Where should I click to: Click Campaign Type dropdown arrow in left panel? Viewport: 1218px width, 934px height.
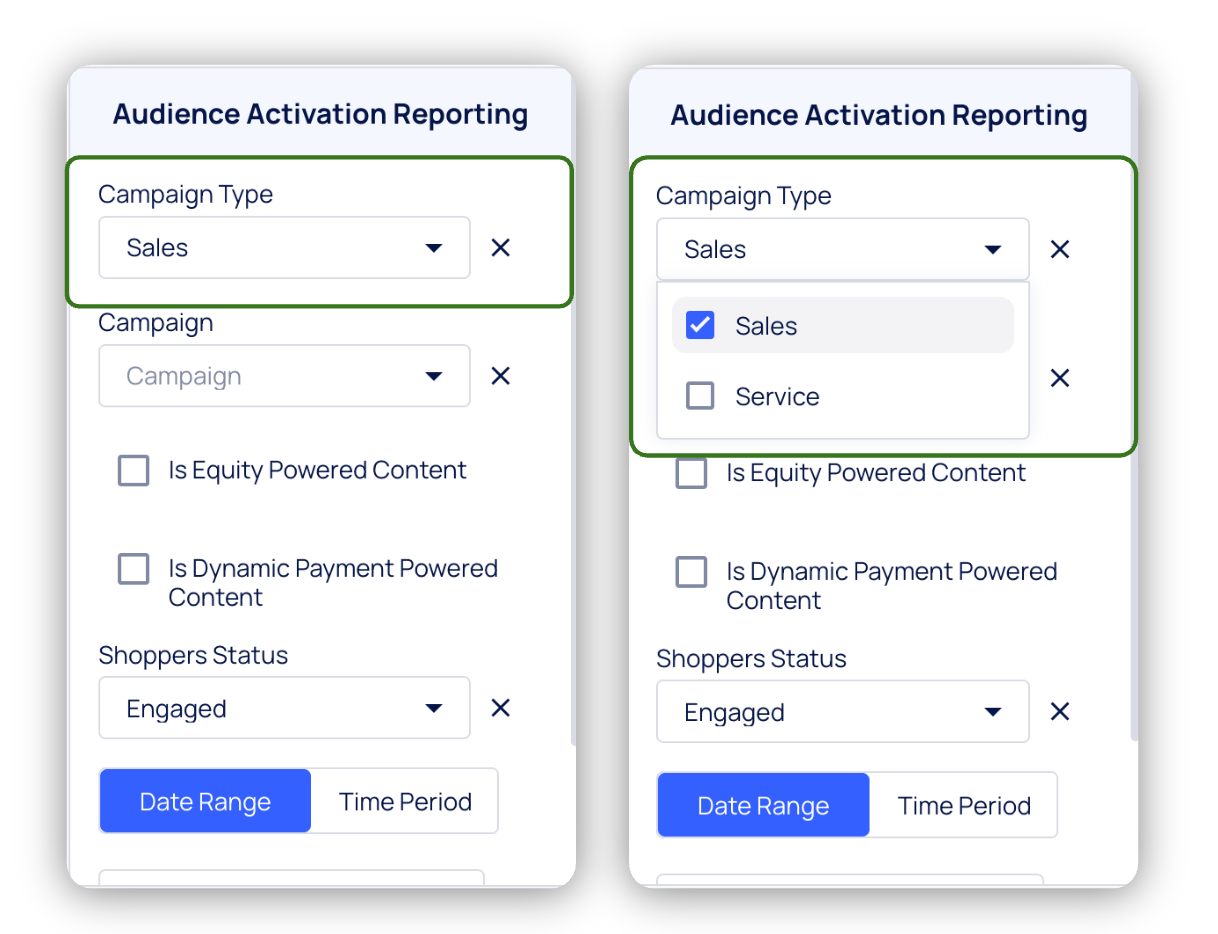434,248
